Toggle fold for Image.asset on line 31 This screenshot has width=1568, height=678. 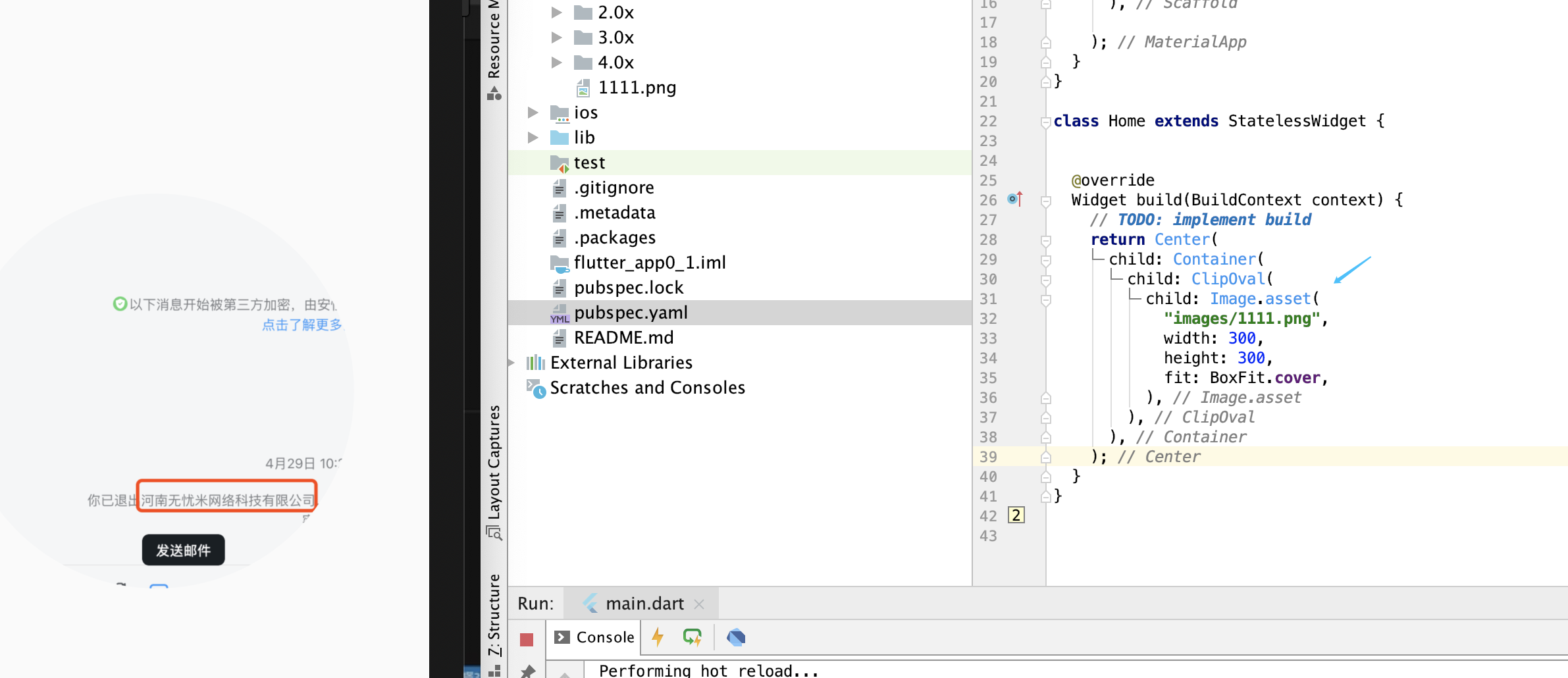point(1045,300)
